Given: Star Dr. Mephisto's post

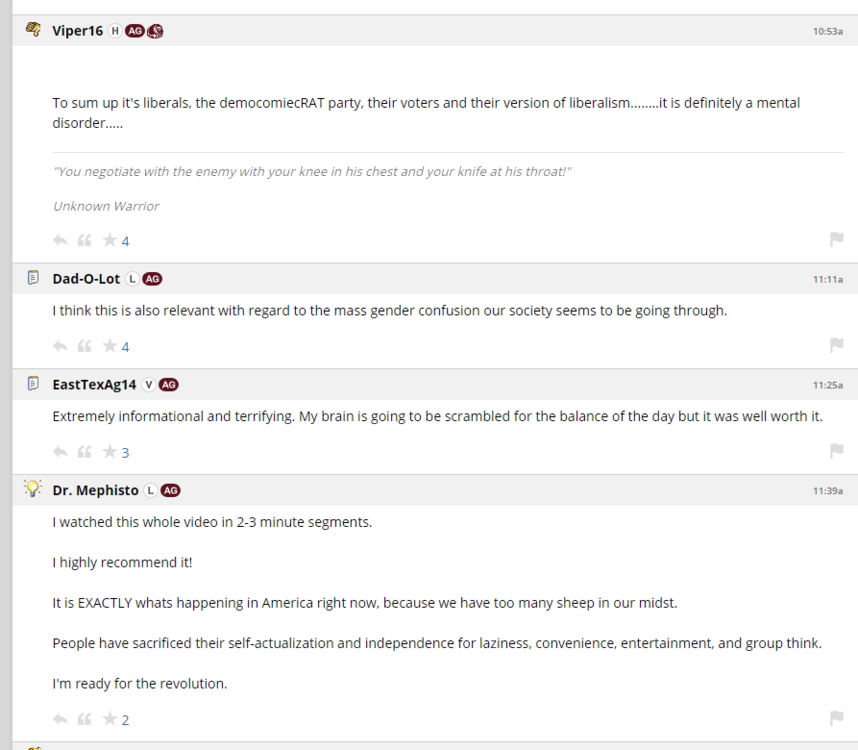Looking at the screenshot, I should (x=109, y=719).
